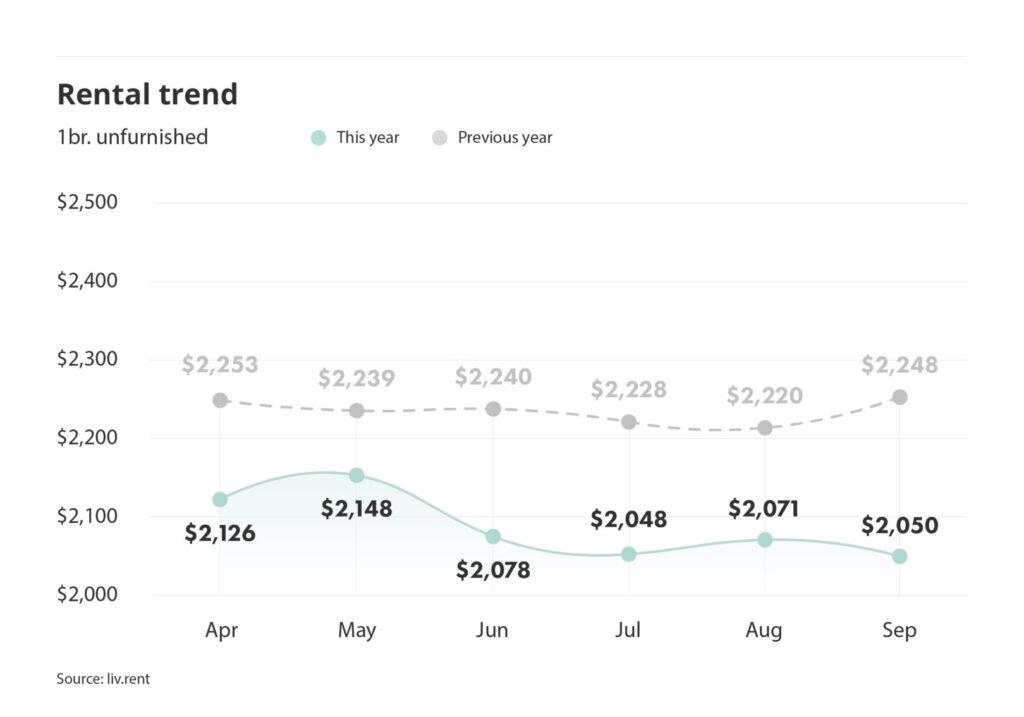Click the Rental trend title
This screenshot has height=717, width=1024.
tap(147, 94)
